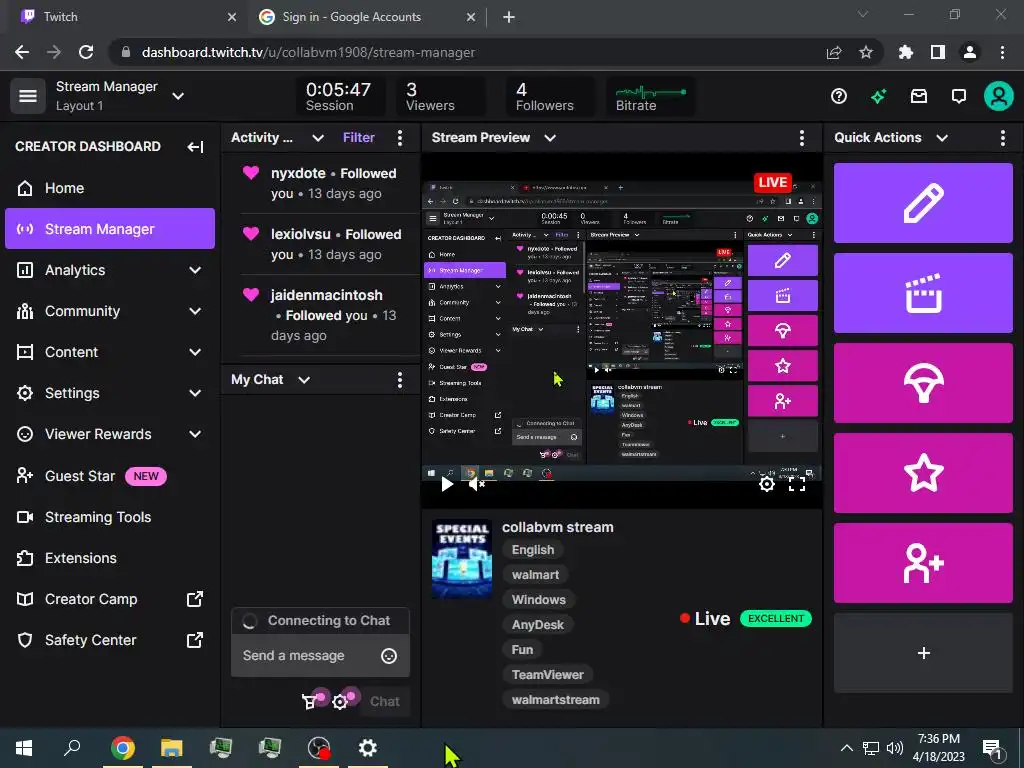Open the whispers chat bubble icon
Image resolution: width=1024 pixels, height=768 pixels.
click(x=958, y=97)
